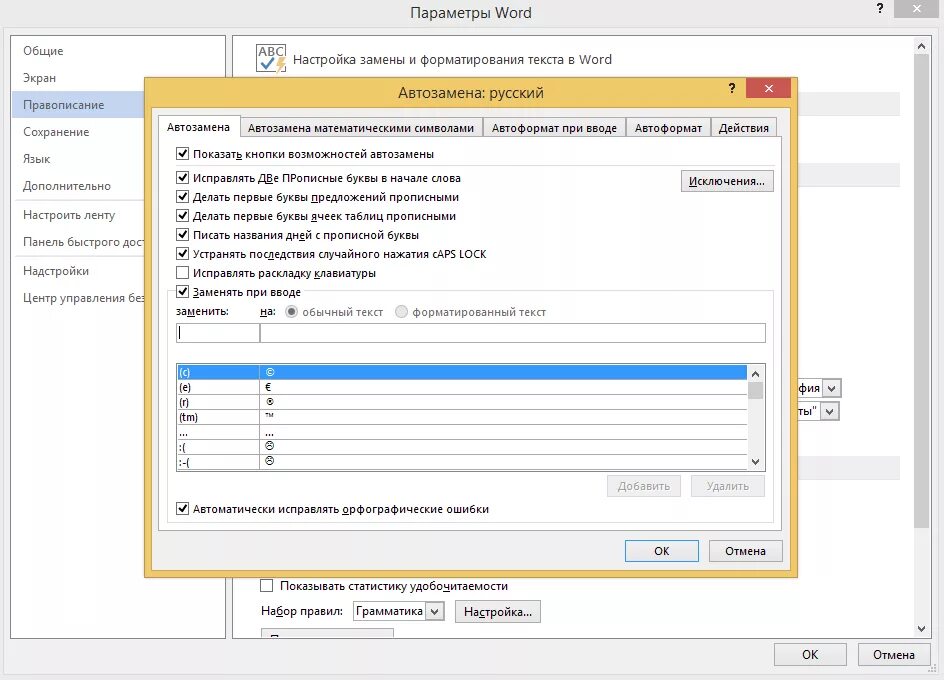Select 'форматированный текст' radio button

[x=401, y=312]
